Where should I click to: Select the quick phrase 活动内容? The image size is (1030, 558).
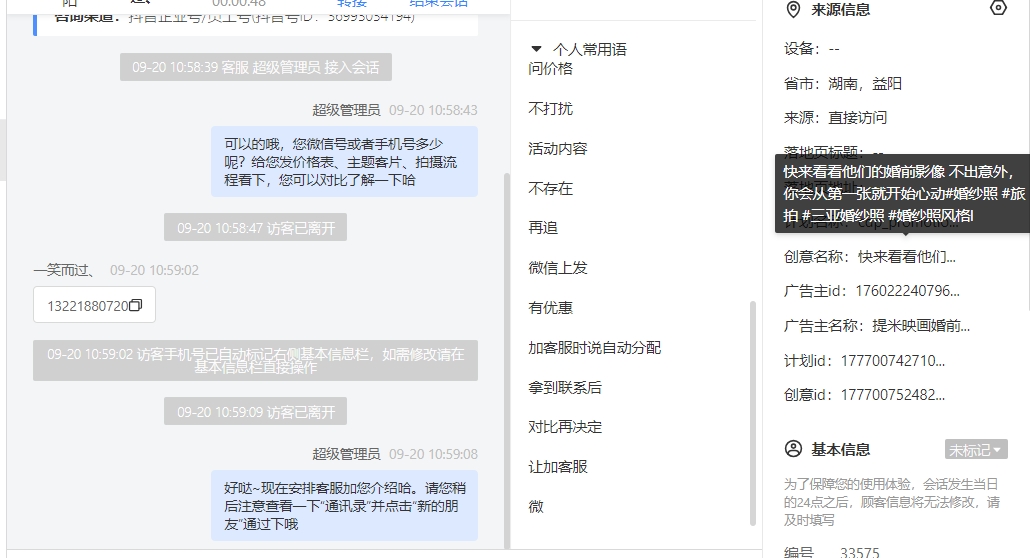[x=558, y=149]
